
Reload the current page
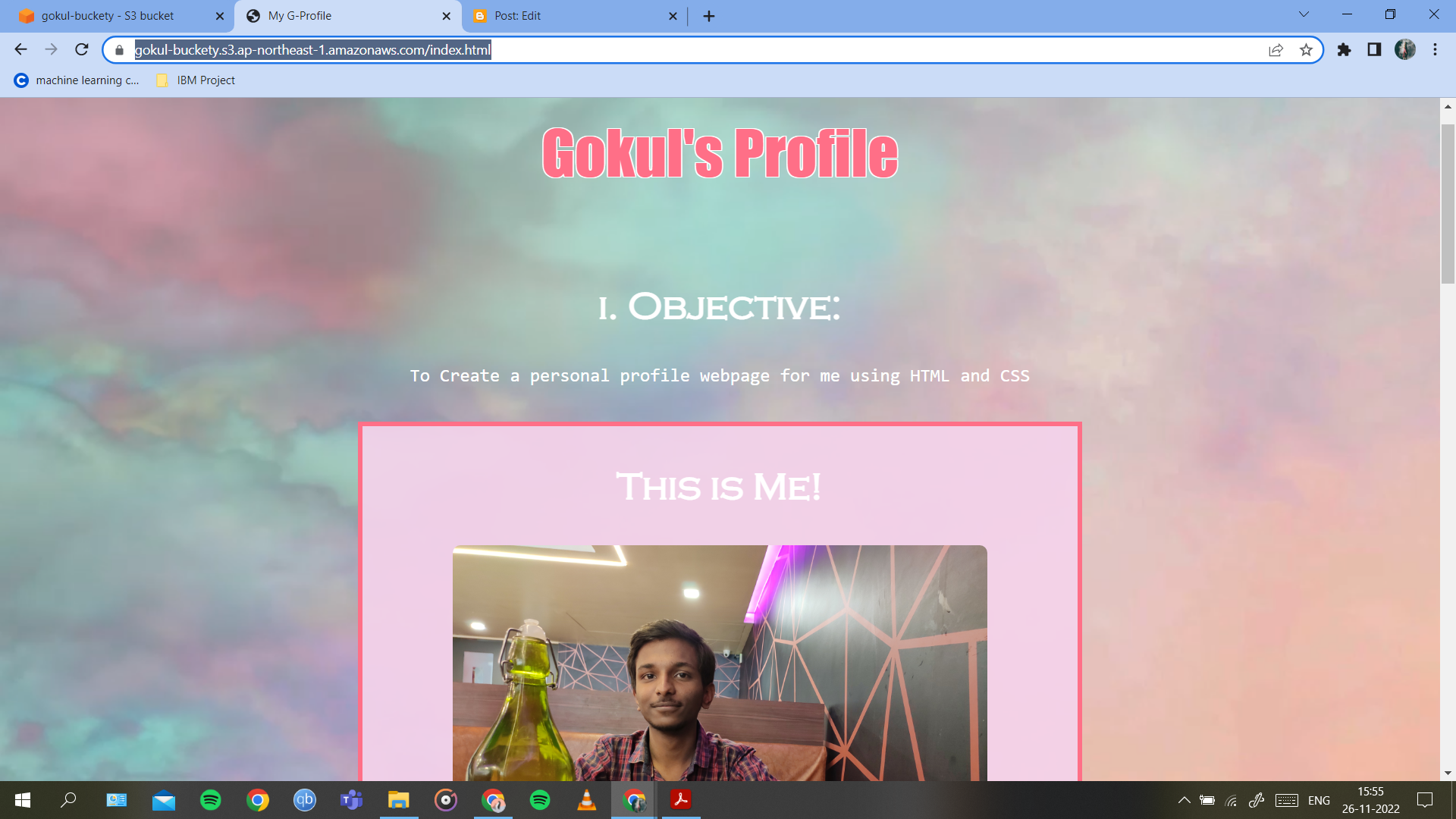(82, 50)
